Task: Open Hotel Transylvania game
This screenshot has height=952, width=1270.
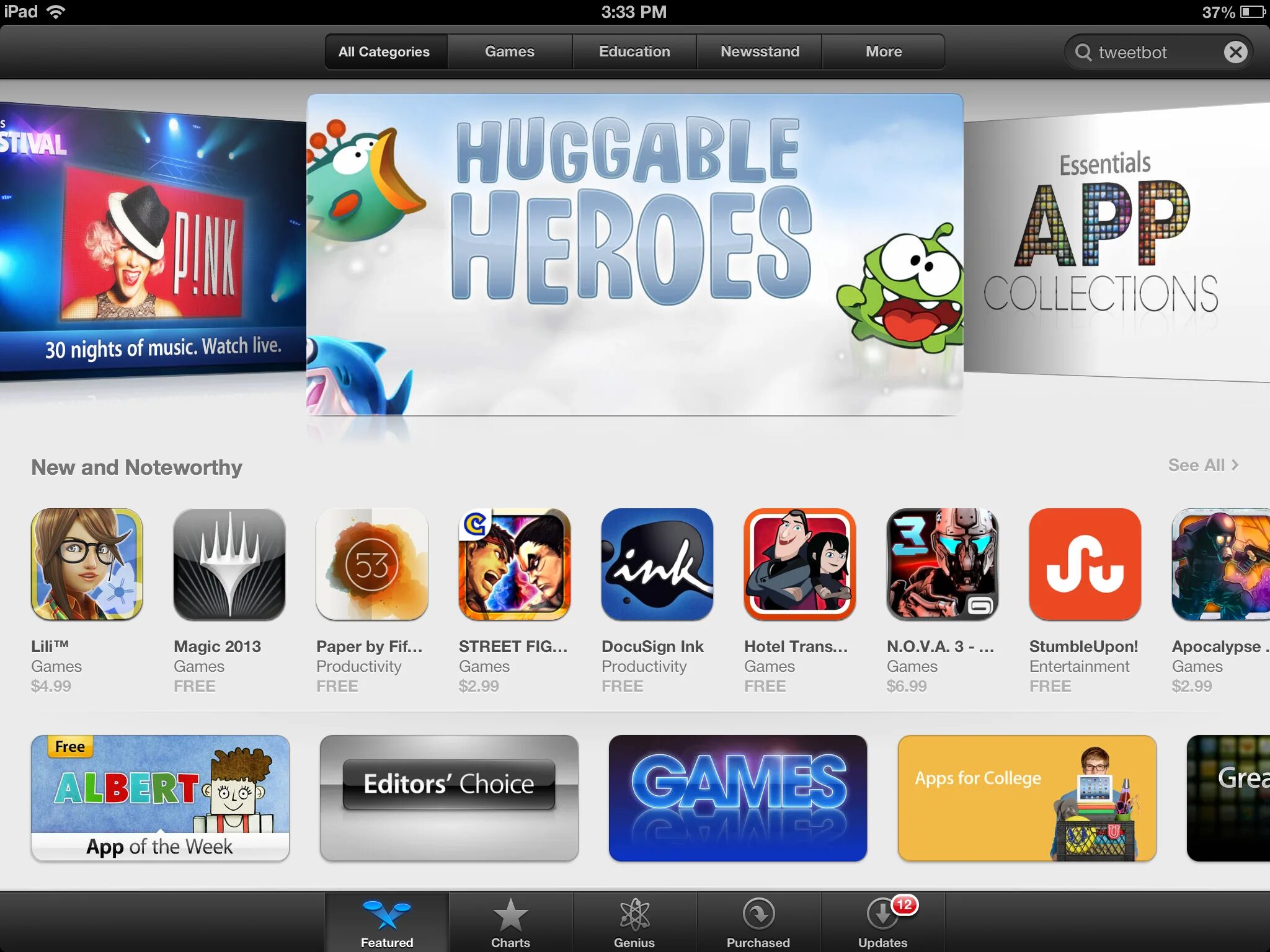Action: click(799, 562)
